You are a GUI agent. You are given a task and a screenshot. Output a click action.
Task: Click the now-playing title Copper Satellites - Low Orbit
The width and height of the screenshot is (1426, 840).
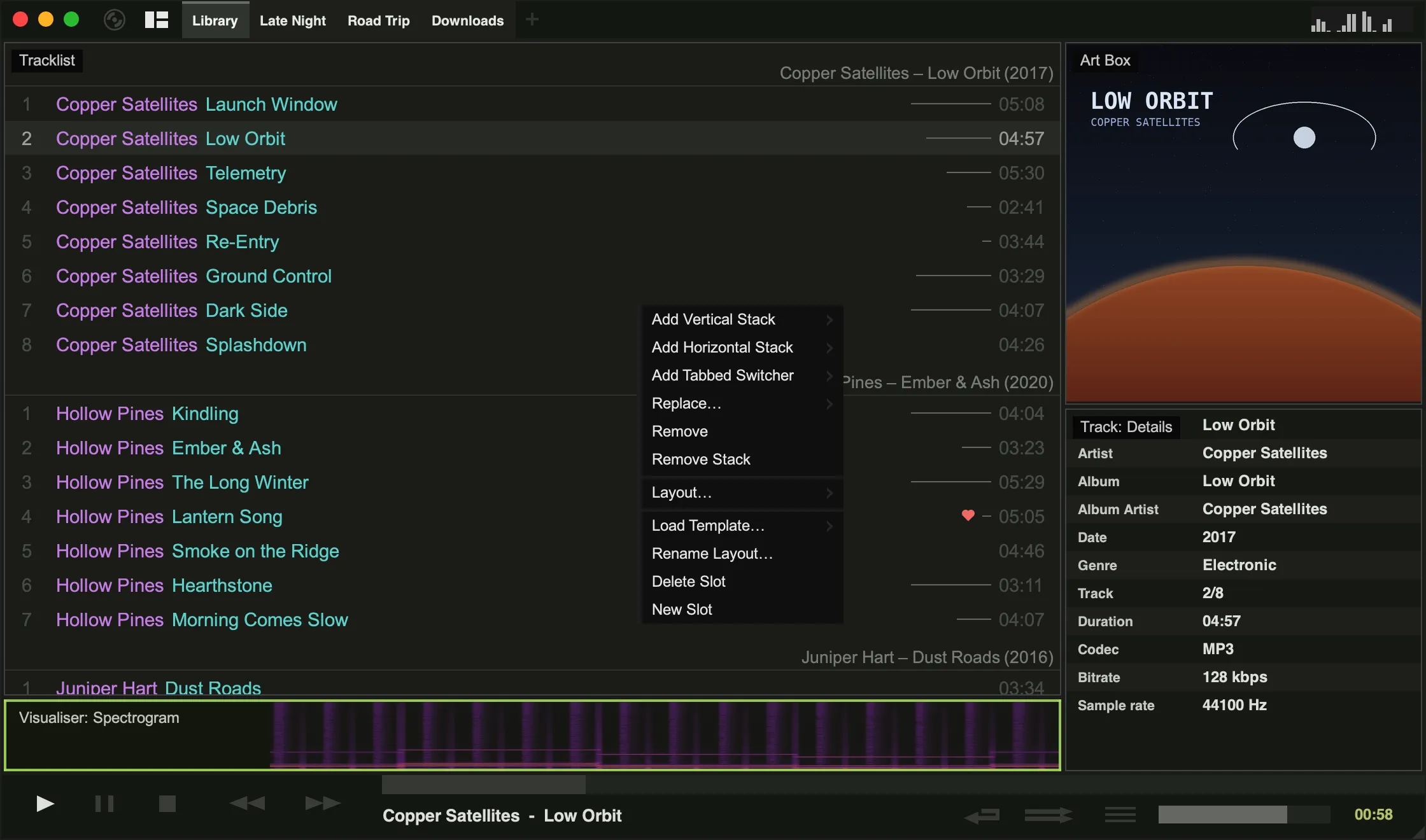click(x=502, y=816)
